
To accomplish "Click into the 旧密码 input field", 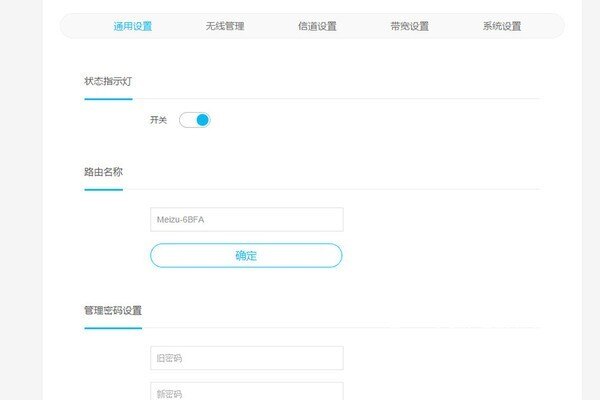I will click(246, 358).
